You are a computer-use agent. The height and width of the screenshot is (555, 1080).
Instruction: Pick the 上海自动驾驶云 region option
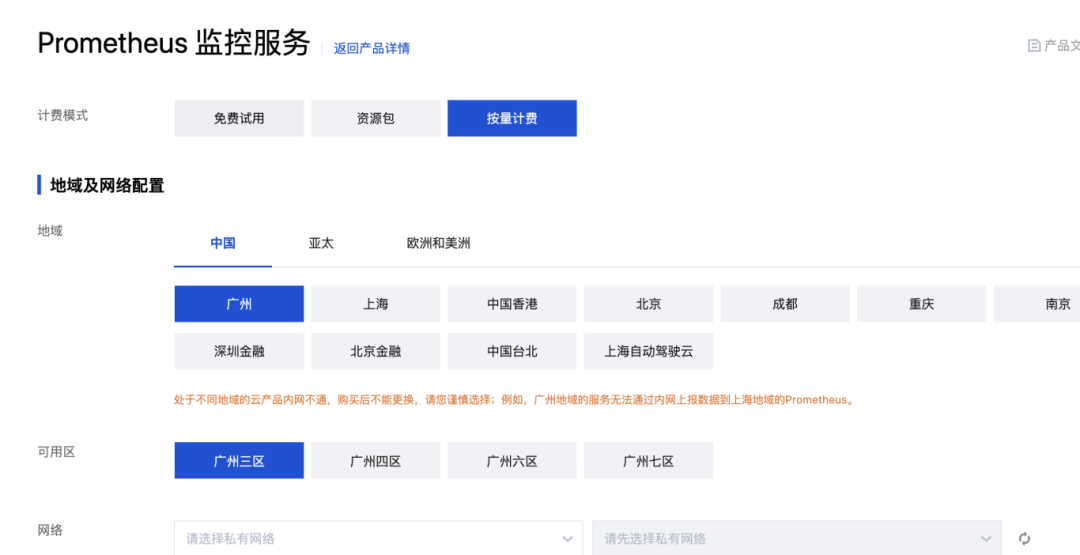tap(648, 351)
